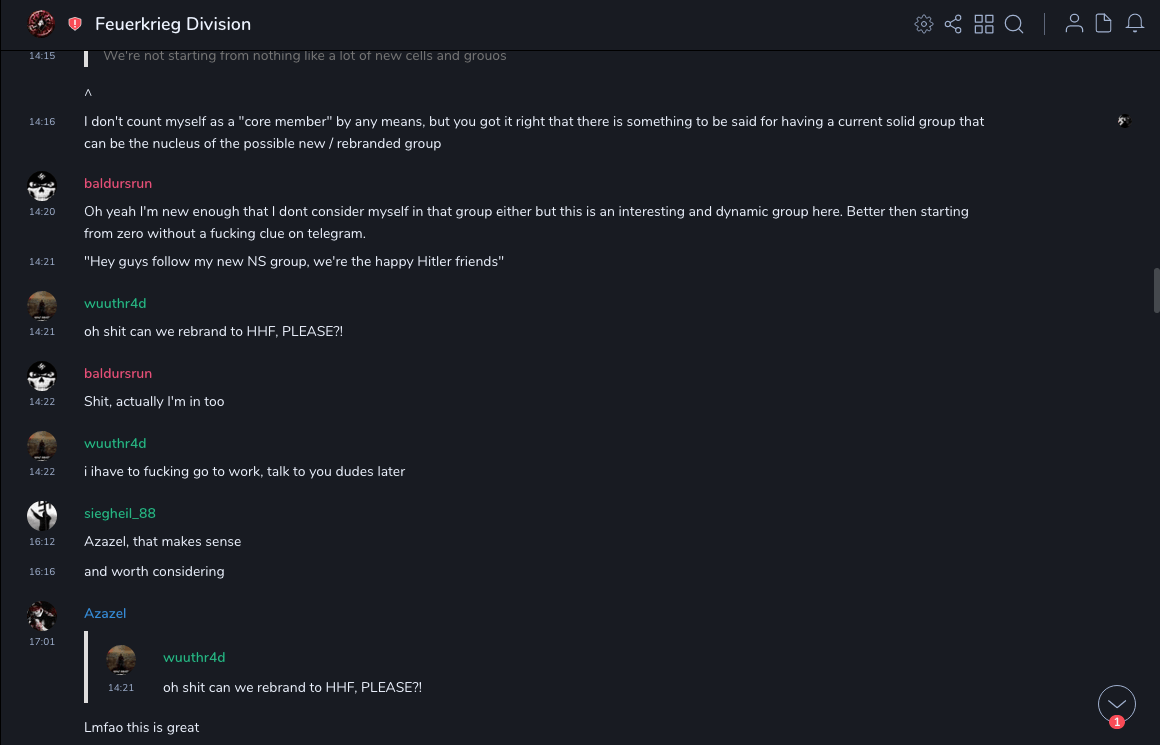
Task: Click the small icon right of 14:16 message
Action: [1124, 122]
